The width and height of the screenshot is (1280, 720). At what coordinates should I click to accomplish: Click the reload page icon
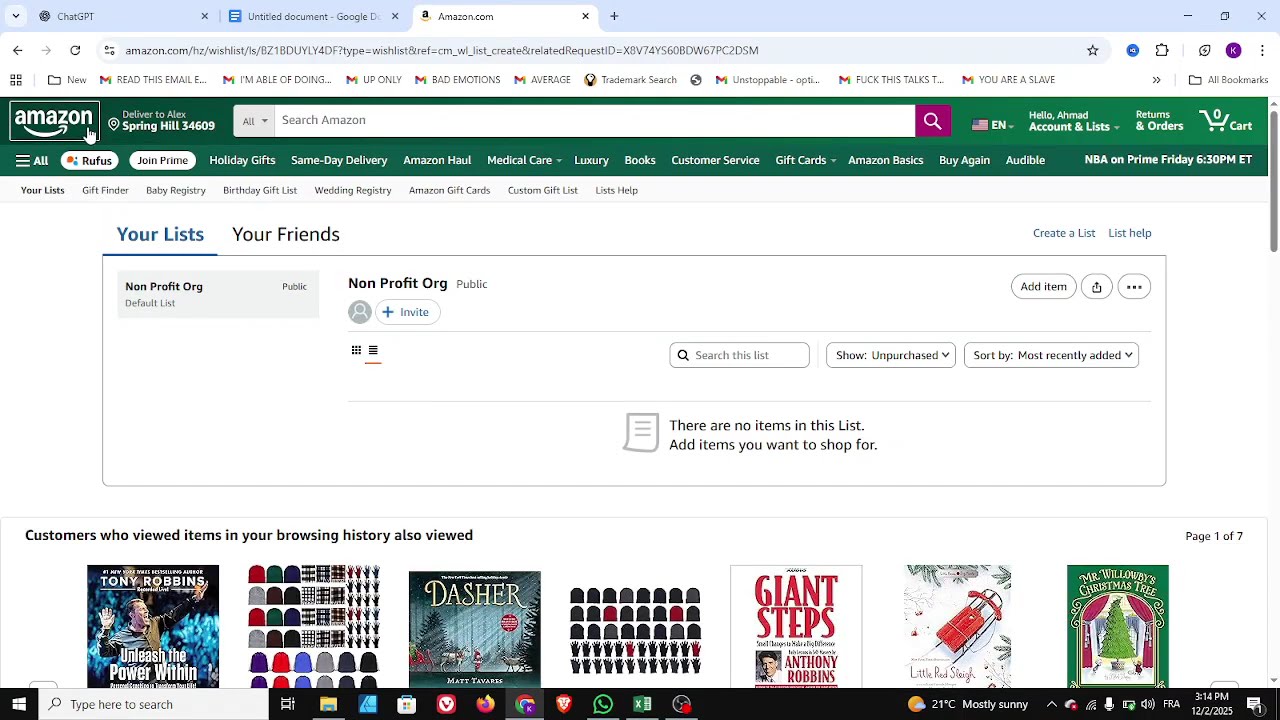click(x=75, y=50)
